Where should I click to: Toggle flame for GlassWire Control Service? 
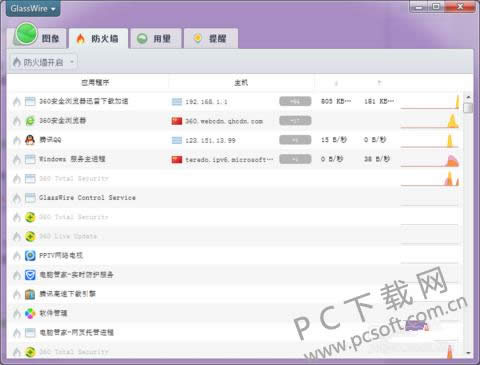tap(17, 198)
